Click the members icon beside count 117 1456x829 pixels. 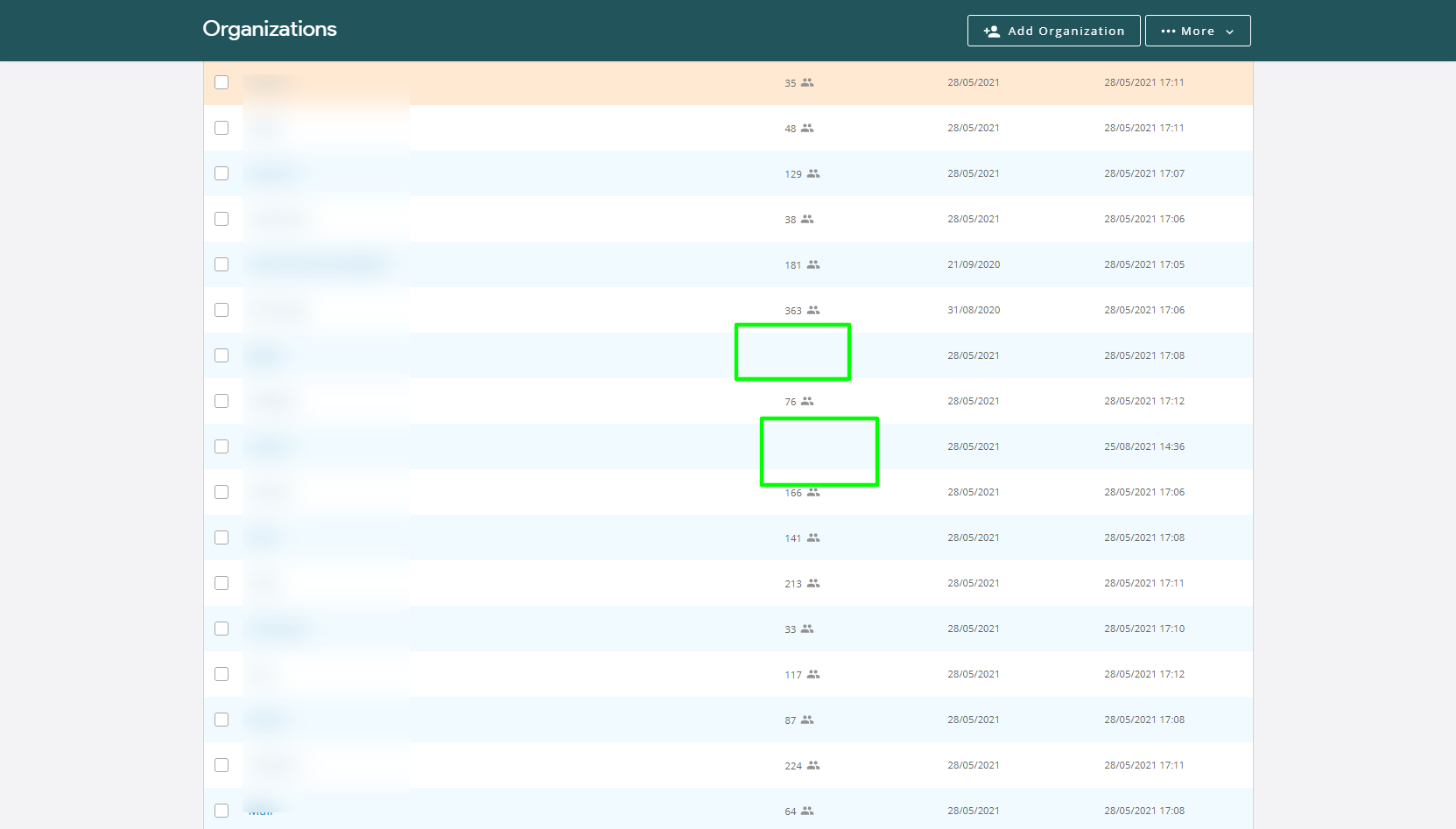pos(813,674)
